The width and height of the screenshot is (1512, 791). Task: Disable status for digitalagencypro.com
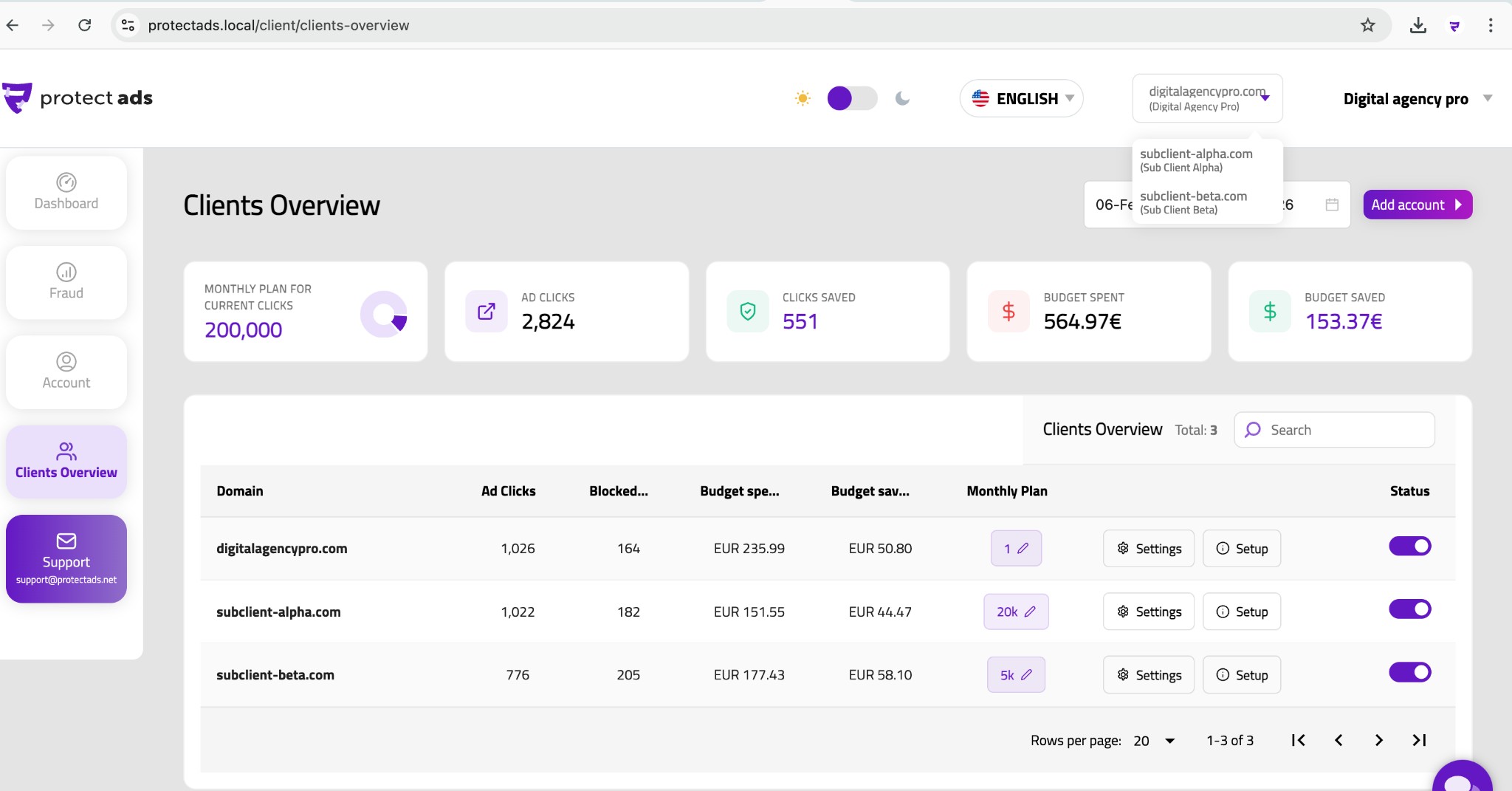1409,545
